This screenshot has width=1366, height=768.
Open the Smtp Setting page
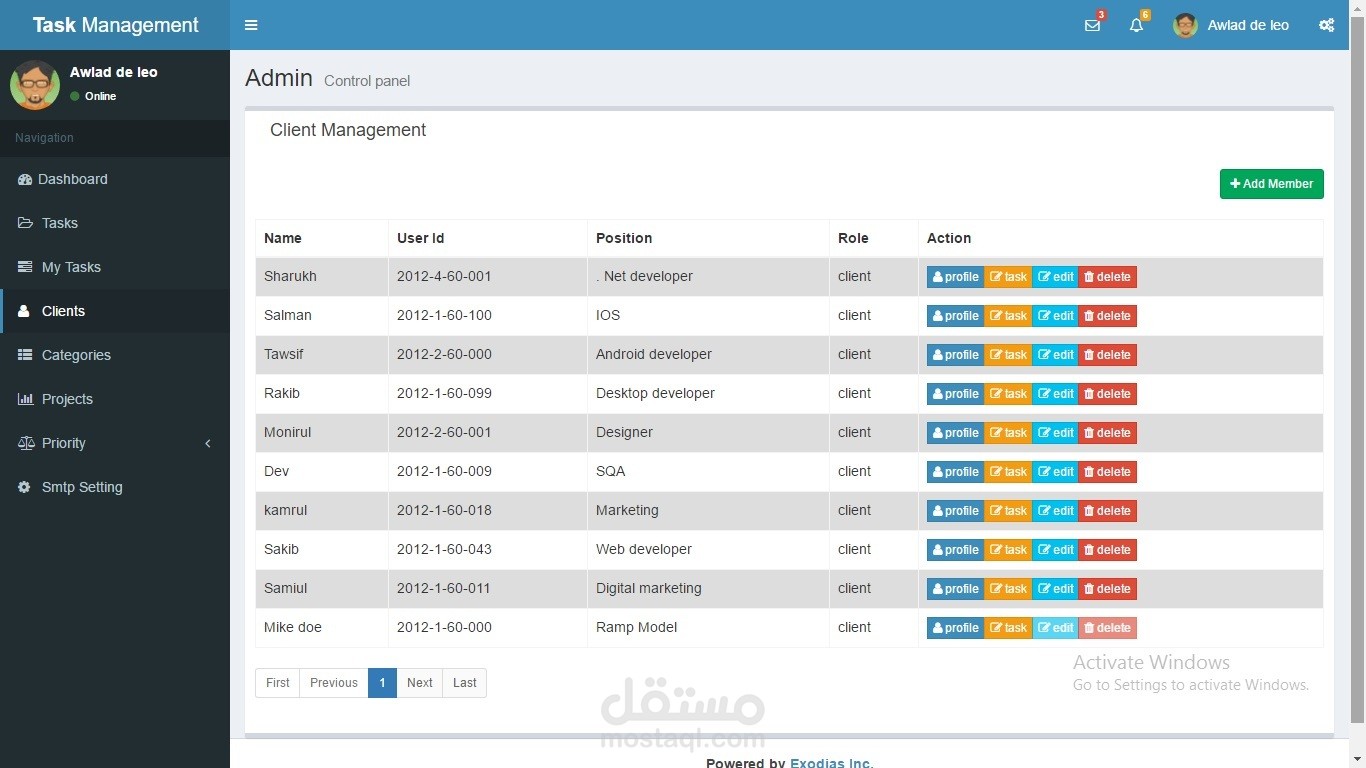pyautogui.click(x=81, y=487)
